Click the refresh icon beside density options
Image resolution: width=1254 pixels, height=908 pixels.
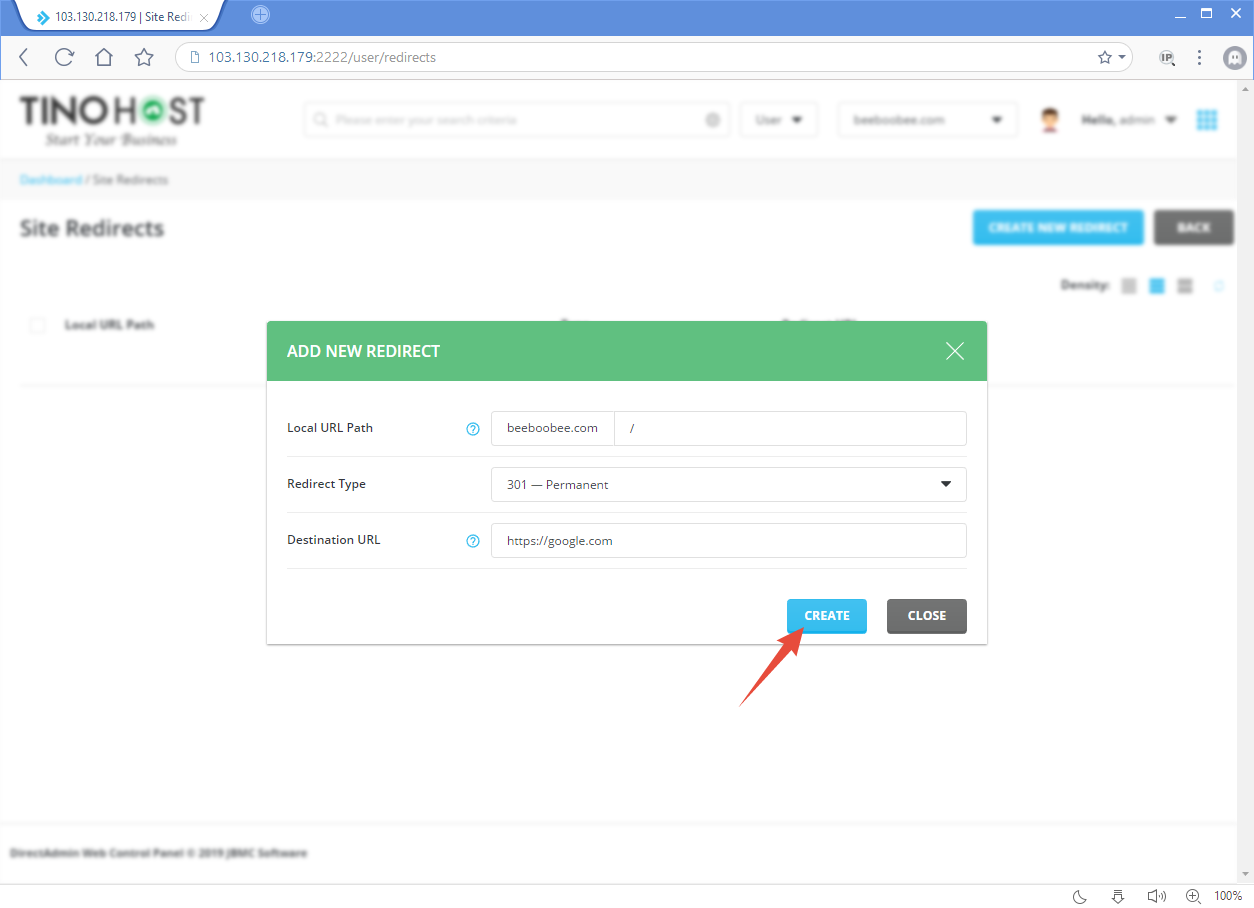click(1220, 285)
